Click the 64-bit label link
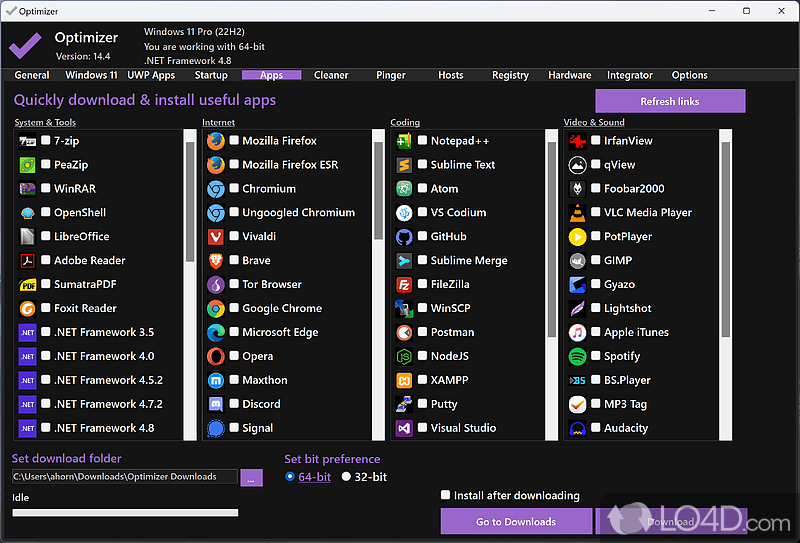The width and height of the screenshot is (800, 543). (314, 477)
